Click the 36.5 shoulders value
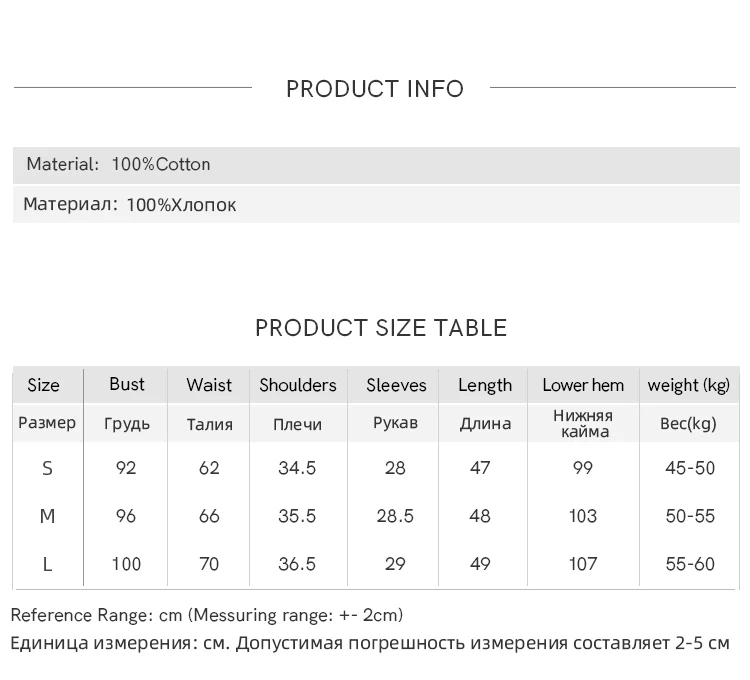Viewport: 750px width, 680px height. point(297,564)
